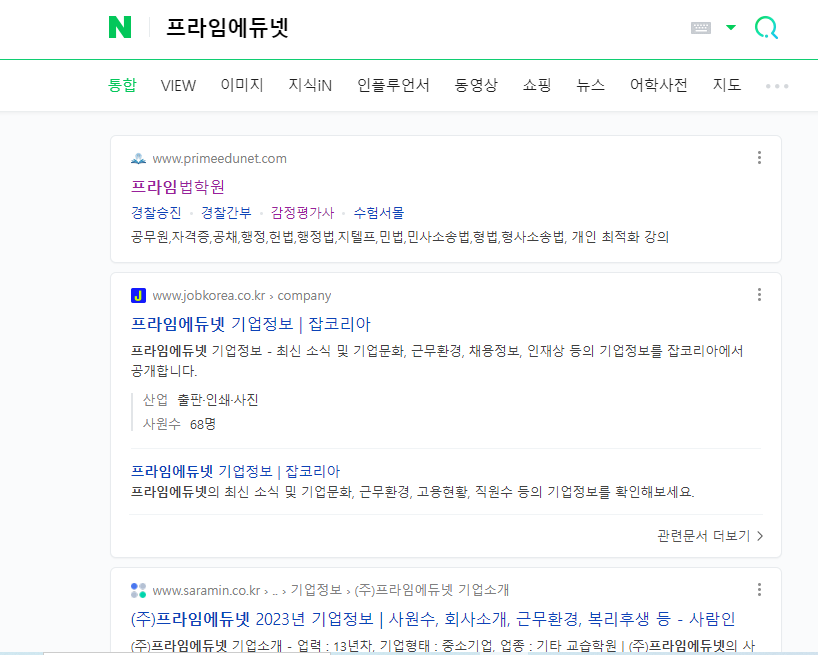818x655 pixels.
Task: Click the Saramin favicon
Action: coord(138,590)
